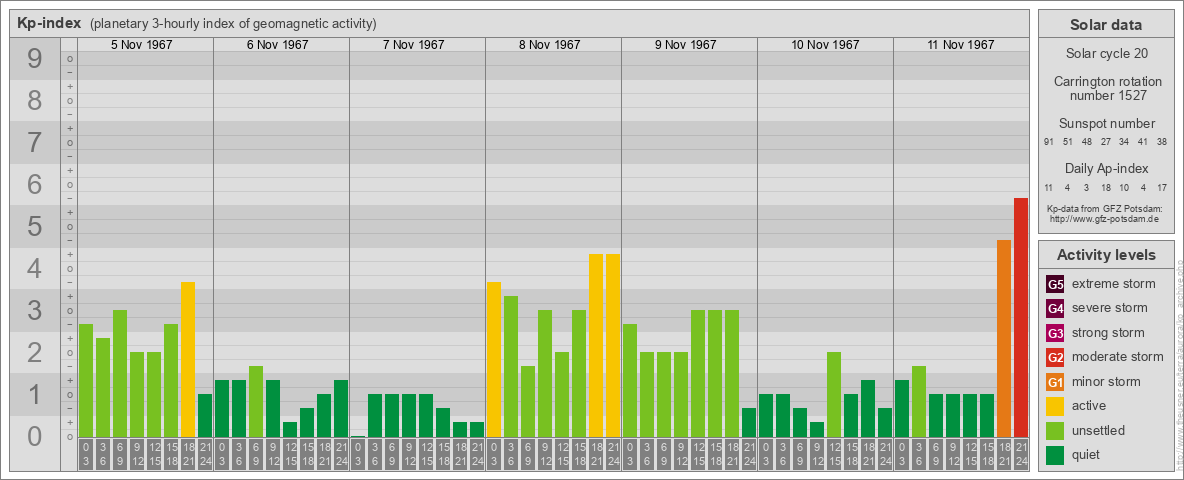The image size is (1184, 480).
Task: Click the 'Kp-index' chart title
Action: coord(49,23)
